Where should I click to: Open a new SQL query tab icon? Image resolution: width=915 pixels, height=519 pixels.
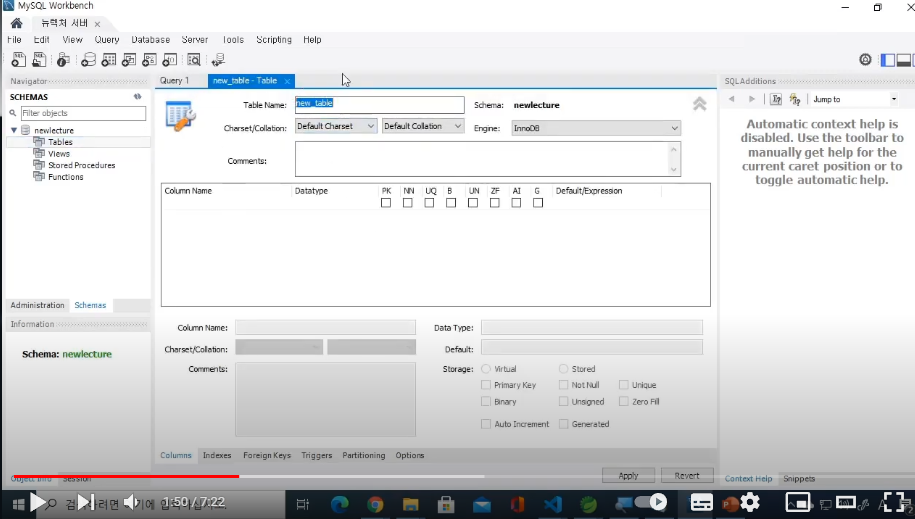point(18,60)
